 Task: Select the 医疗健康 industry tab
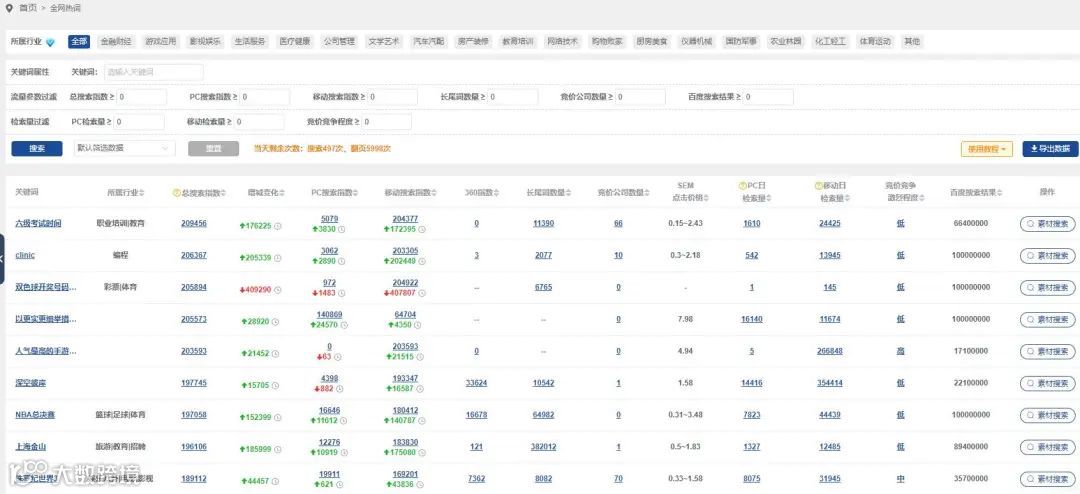tap(294, 41)
